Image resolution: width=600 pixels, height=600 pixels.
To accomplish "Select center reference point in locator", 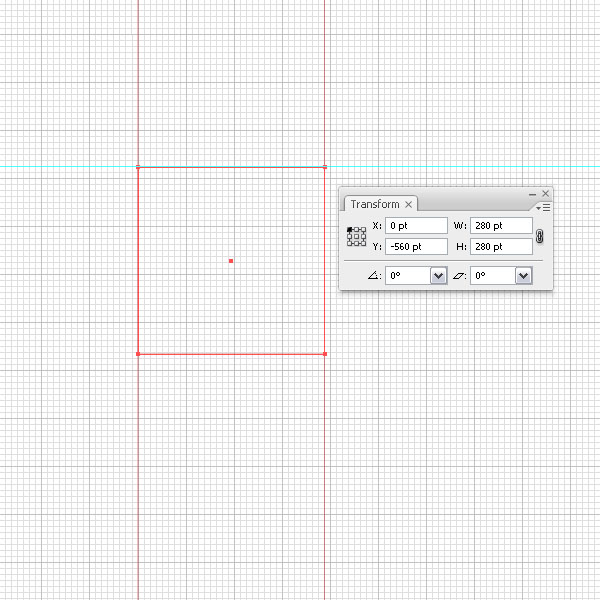I will [x=356, y=236].
